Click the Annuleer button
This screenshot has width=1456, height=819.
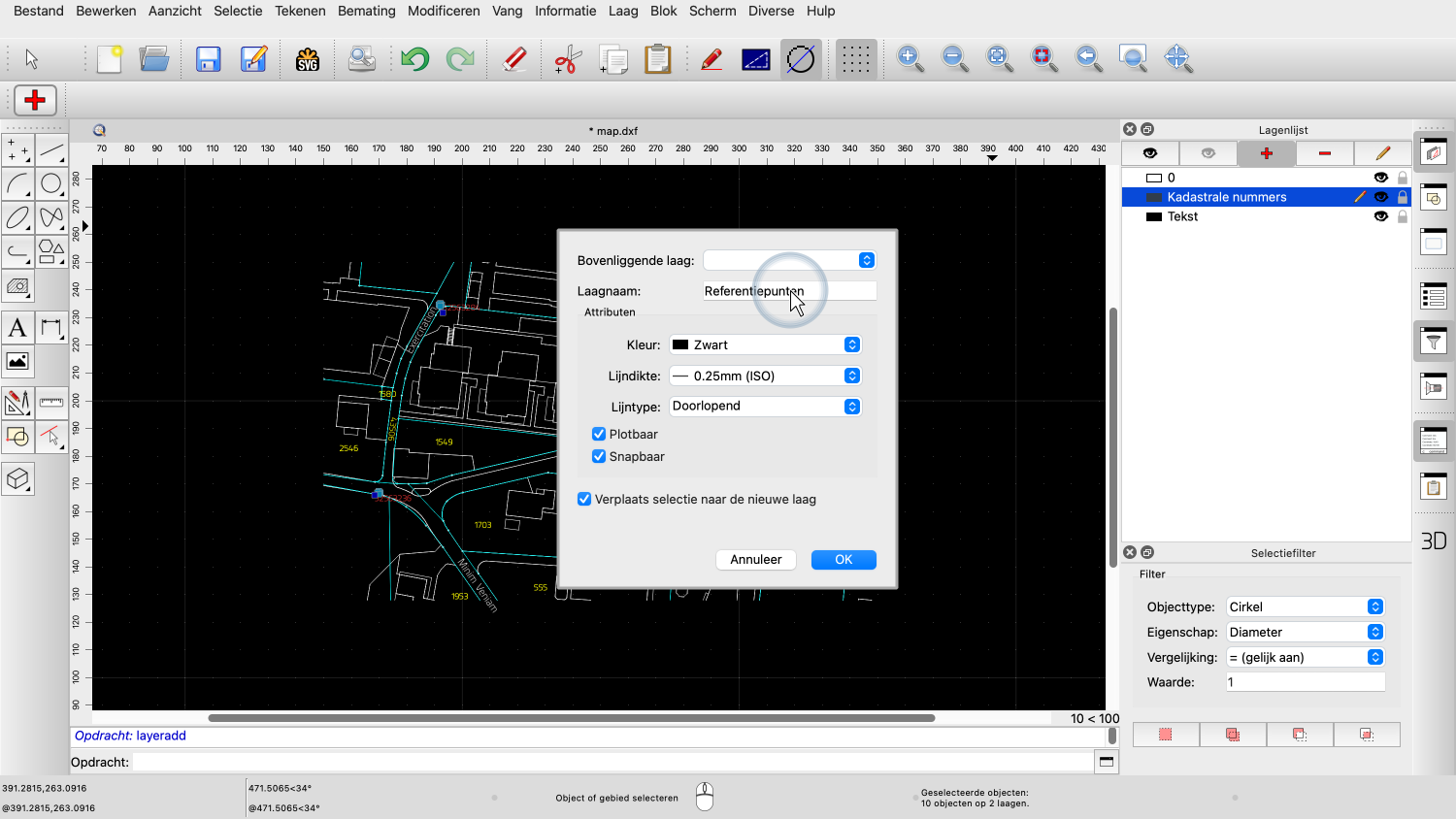(x=755, y=560)
